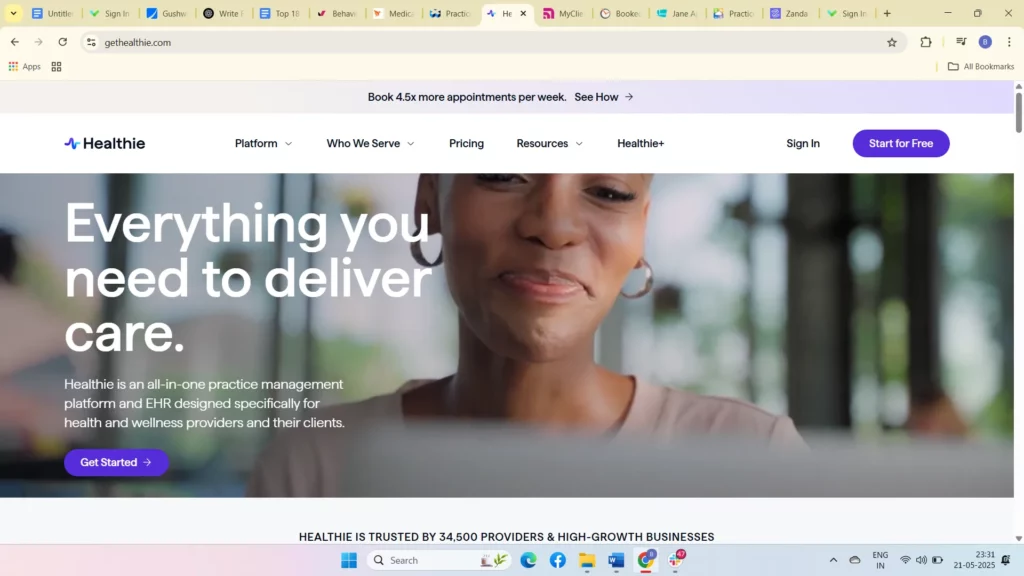Click the Healthie logo in the header
Screen dimensions: 1024x576
tap(105, 143)
